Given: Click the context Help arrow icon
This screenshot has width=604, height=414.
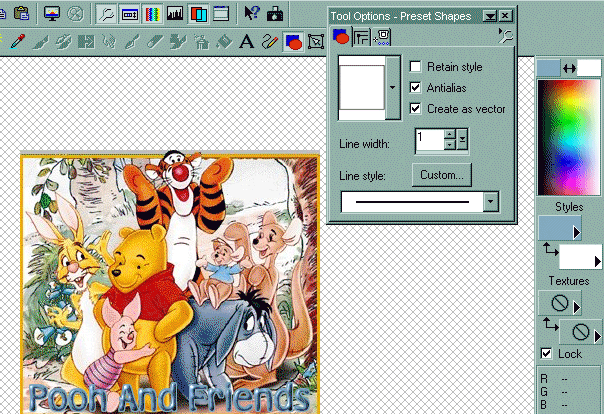Looking at the screenshot, I should click(252, 13).
